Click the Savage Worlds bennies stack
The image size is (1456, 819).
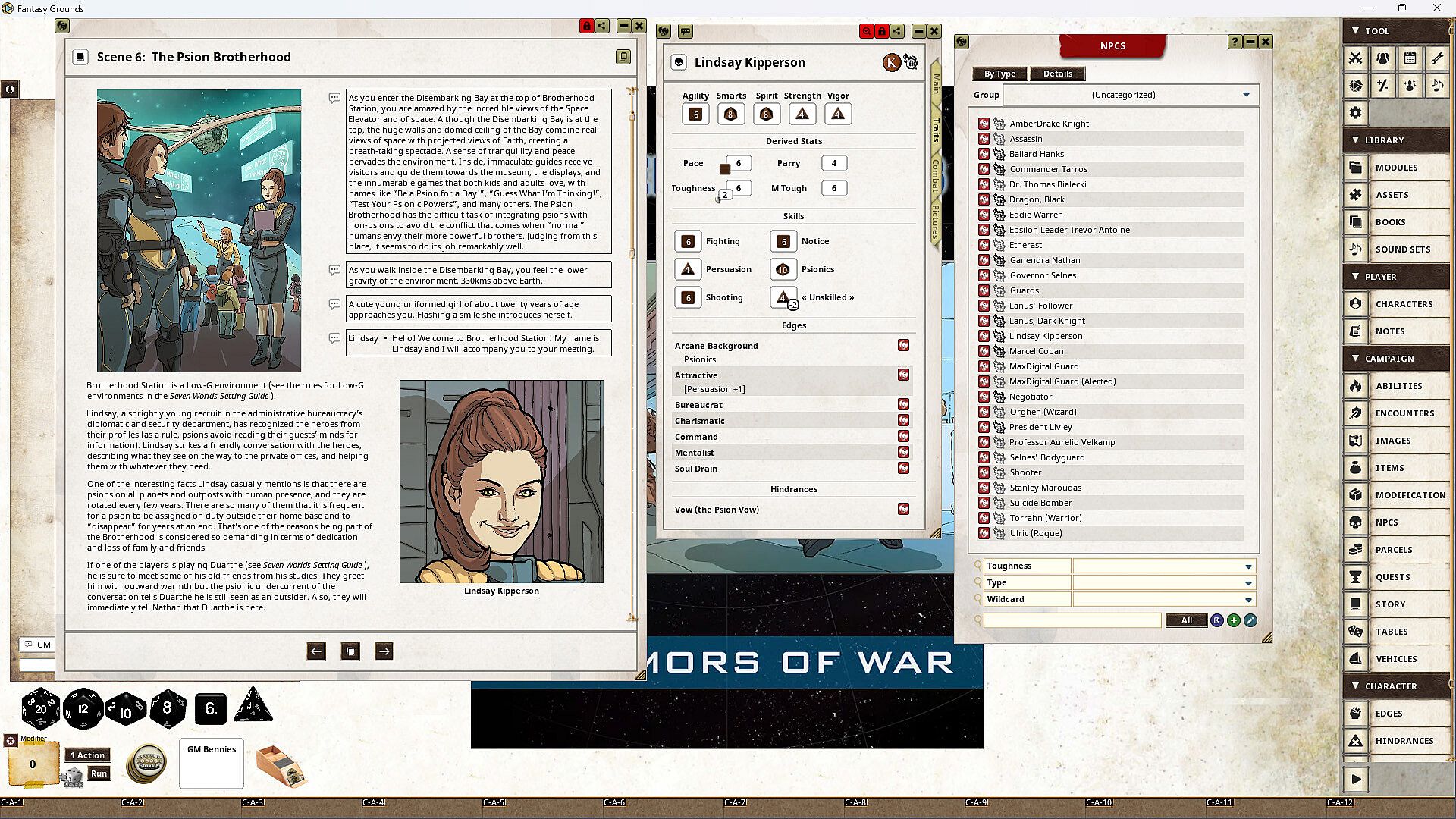146,763
